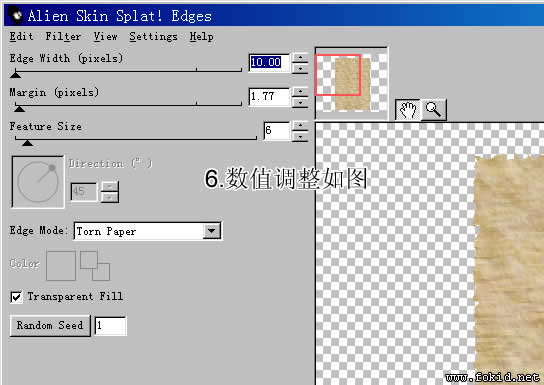Open the Settings menu

coord(153,37)
